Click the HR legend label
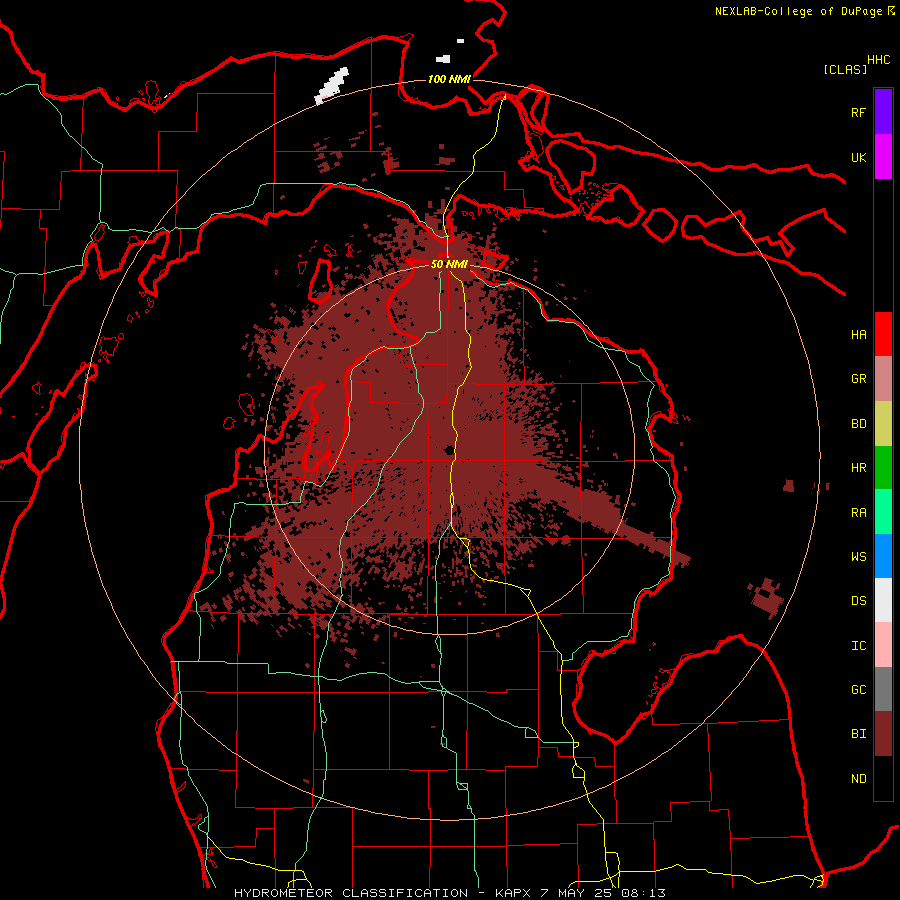The image size is (900, 900). pos(858,468)
